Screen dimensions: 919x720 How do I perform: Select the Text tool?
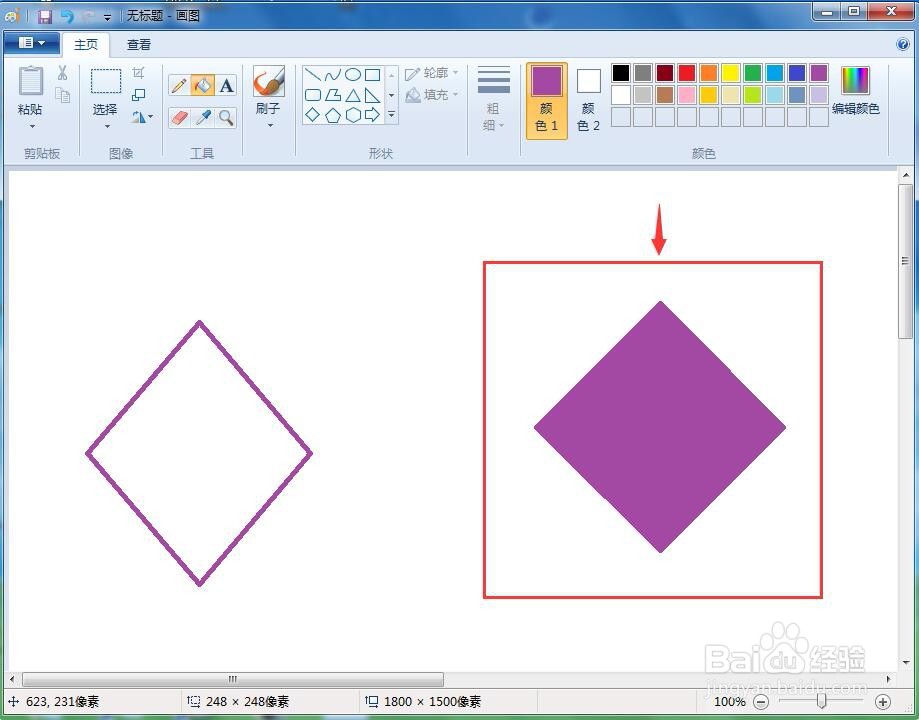click(x=226, y=86)
